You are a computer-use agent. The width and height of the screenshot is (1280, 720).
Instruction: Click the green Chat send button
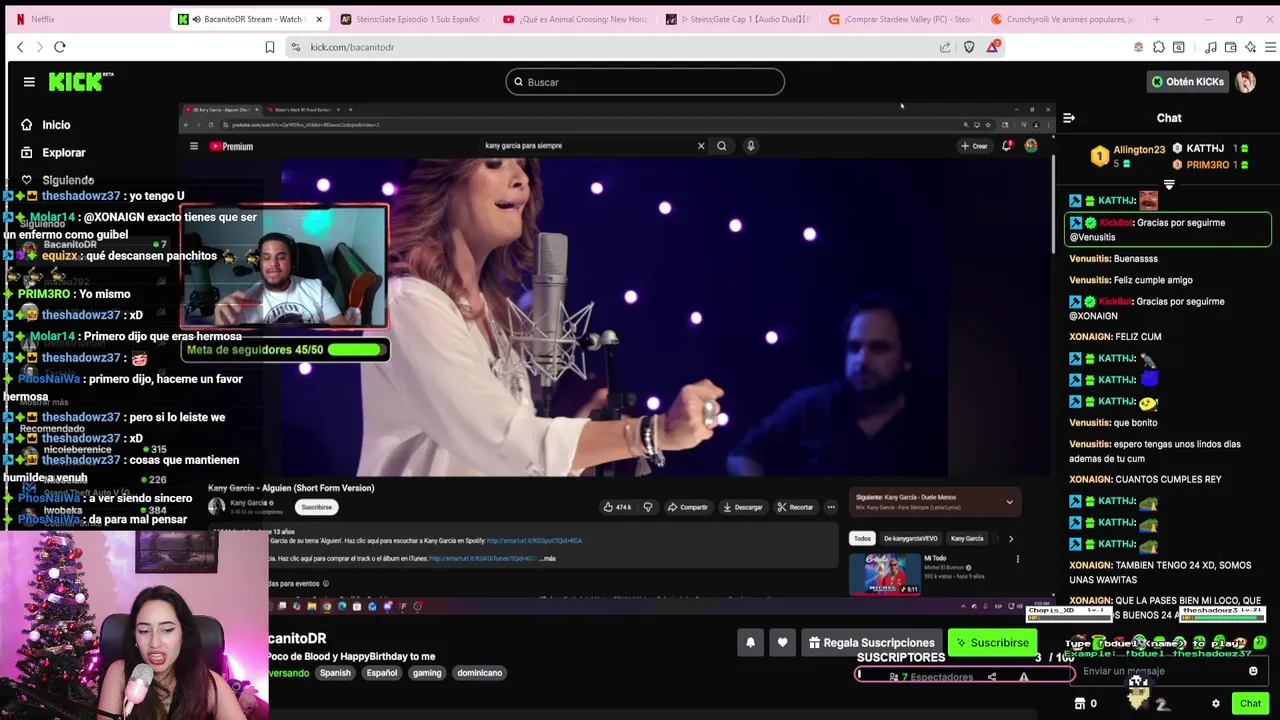tap(1250, 704)
